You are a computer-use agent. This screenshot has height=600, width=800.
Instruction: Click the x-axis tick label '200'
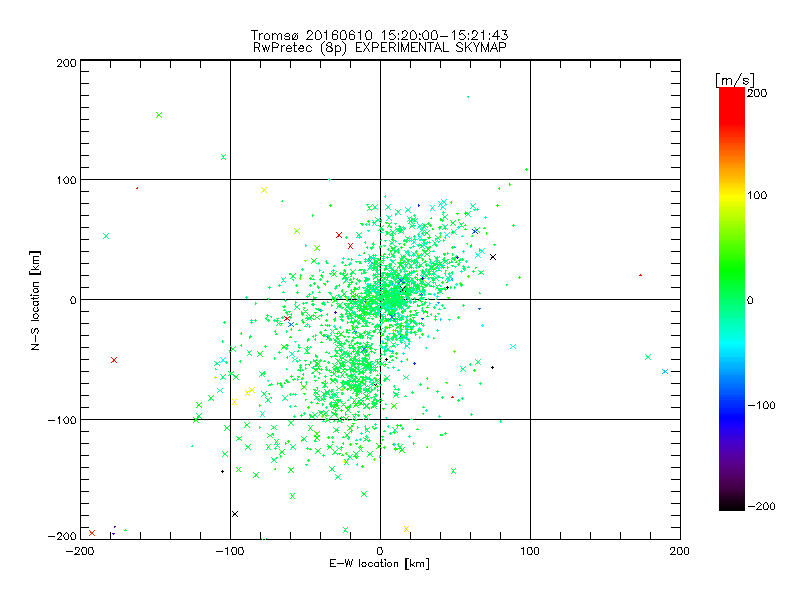tap(680, 551)
